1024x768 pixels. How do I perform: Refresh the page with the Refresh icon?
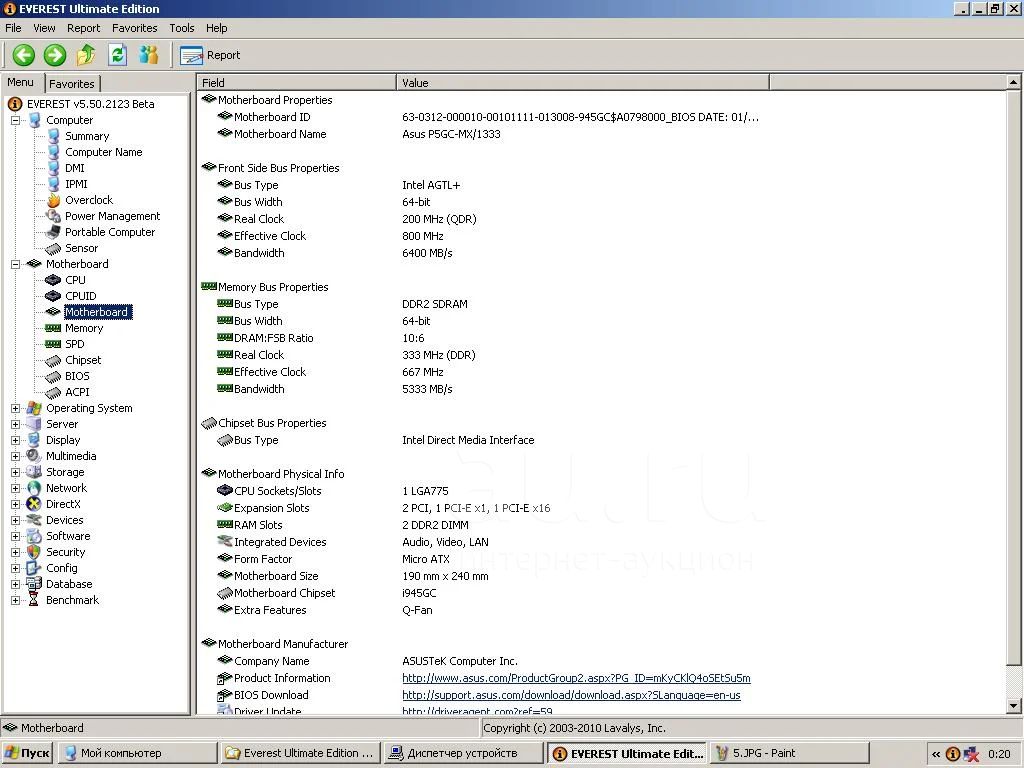pos(118,55)
